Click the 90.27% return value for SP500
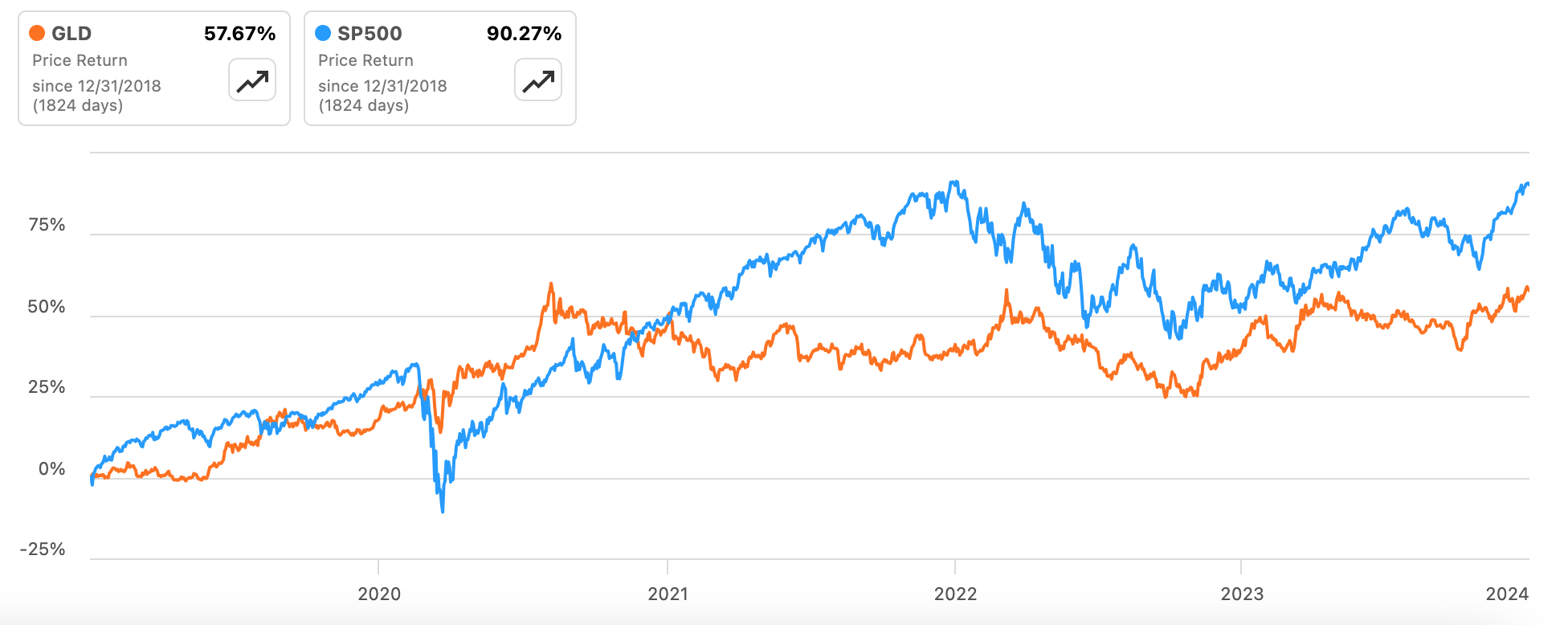This screenshot has width=1568, height=625. [x=524, y=34]
